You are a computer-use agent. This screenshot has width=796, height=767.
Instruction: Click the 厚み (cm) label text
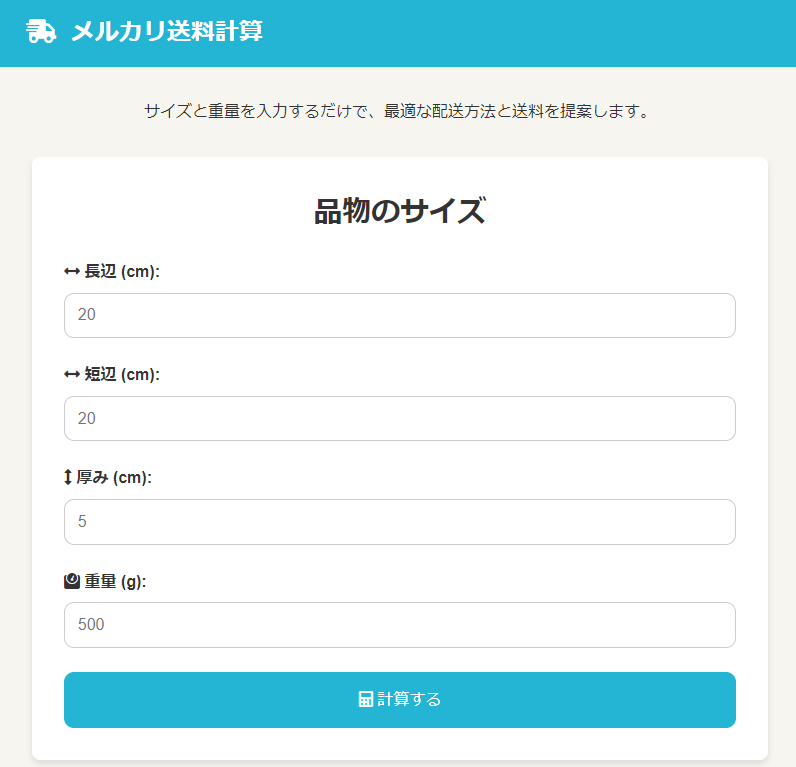[x=114, y=477]
